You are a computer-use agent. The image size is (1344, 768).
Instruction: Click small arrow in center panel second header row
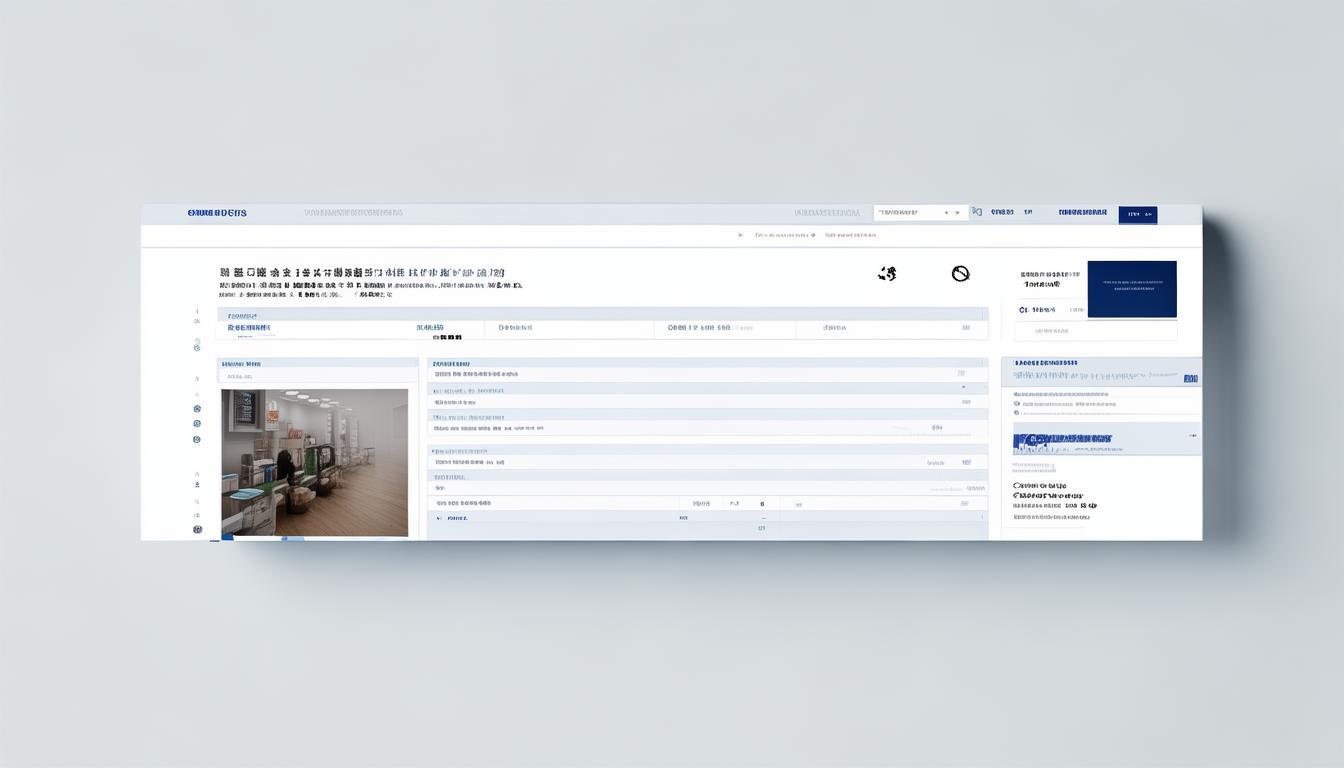(x=963, y=386)
